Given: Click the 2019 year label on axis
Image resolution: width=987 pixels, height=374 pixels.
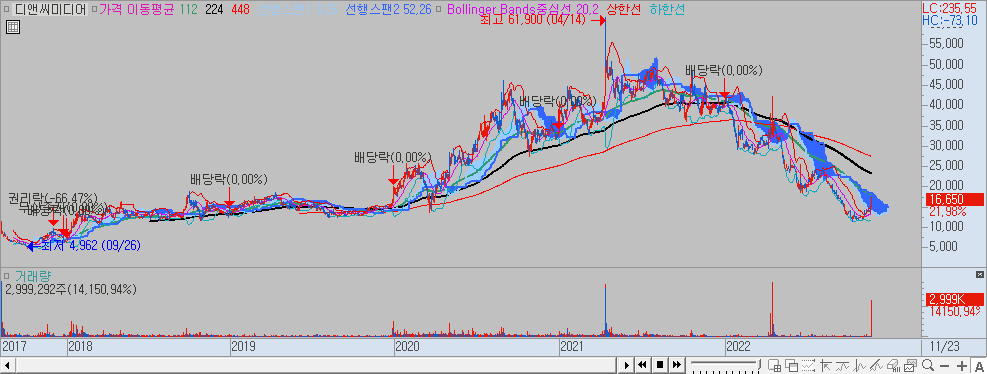Looking at the screenshot, I should click(243, 346).
